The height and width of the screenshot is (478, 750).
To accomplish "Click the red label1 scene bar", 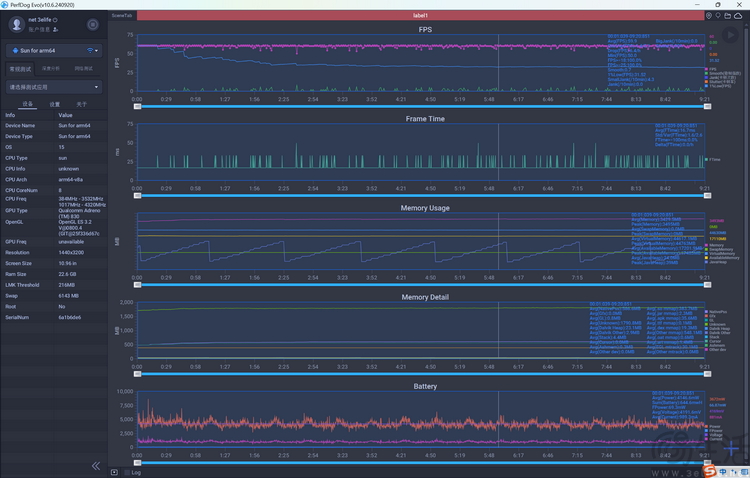I will point(420,16).
